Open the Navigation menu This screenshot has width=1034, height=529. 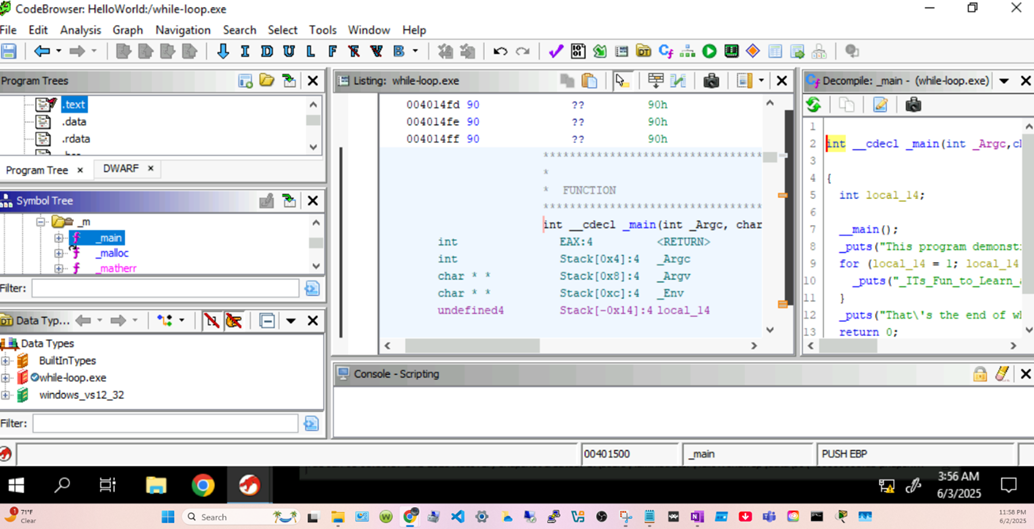[x=183, y=30]
